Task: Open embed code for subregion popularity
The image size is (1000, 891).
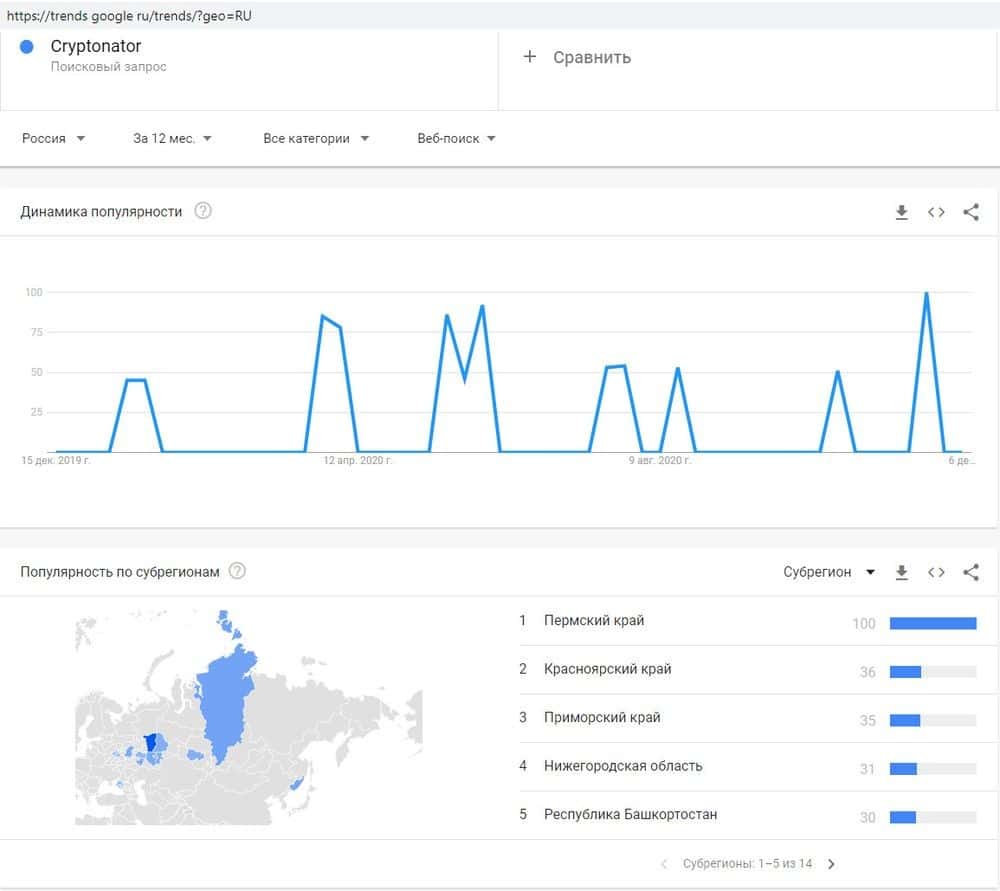Action: coord(936,572)
